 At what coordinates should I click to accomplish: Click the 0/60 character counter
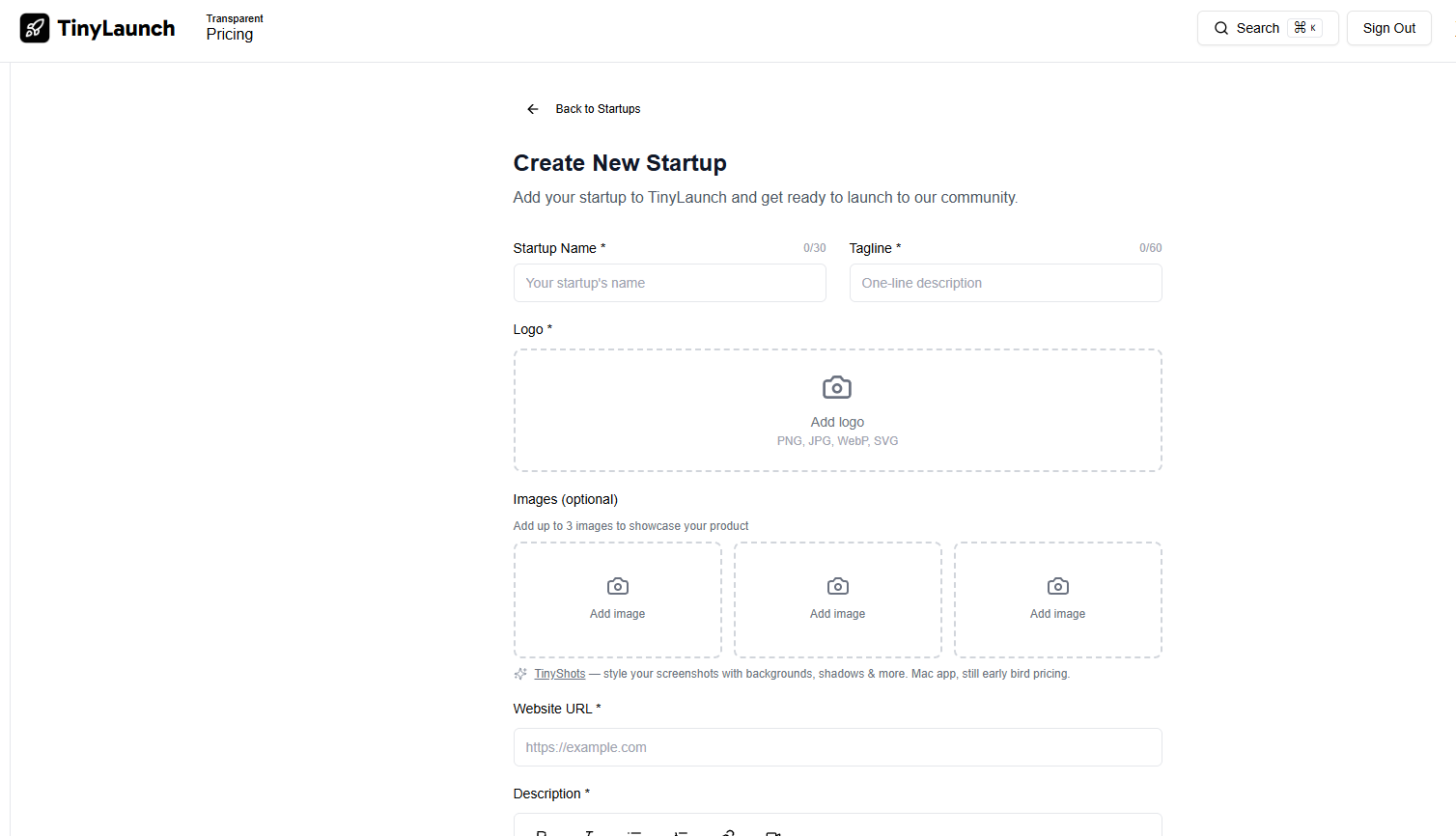point(1151,248)
